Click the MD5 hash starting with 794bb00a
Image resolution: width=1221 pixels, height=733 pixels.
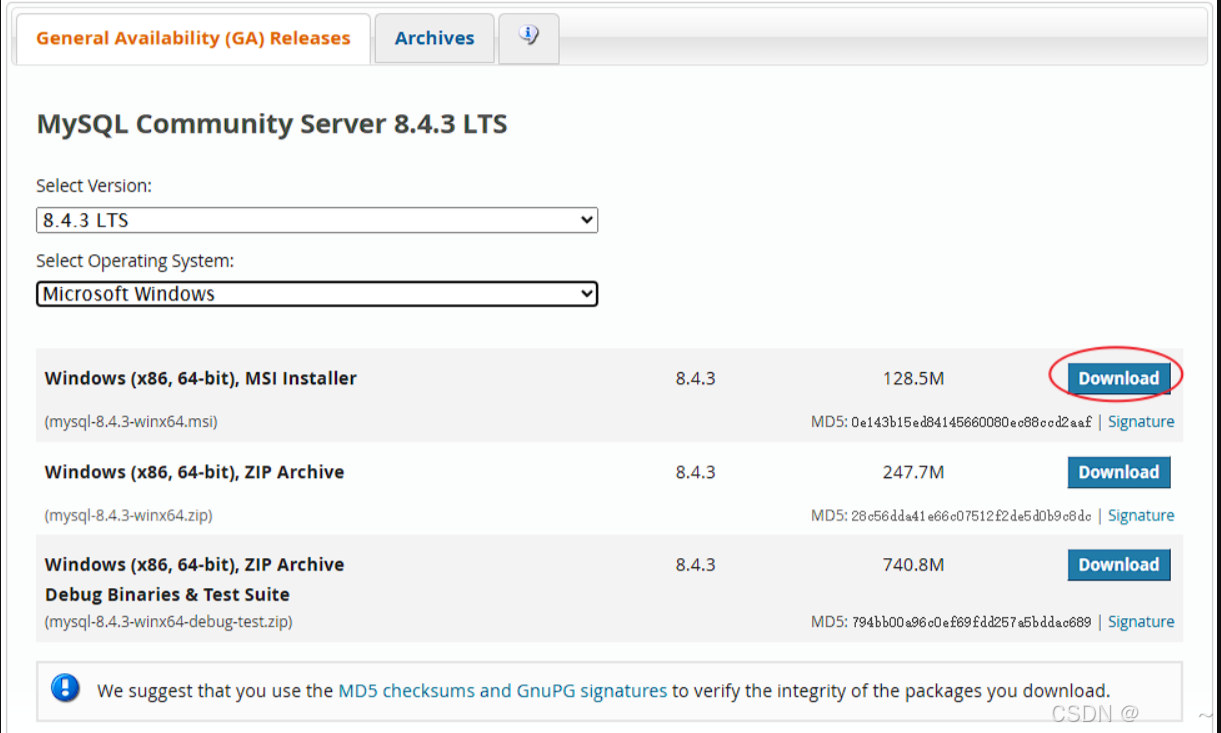971,622
